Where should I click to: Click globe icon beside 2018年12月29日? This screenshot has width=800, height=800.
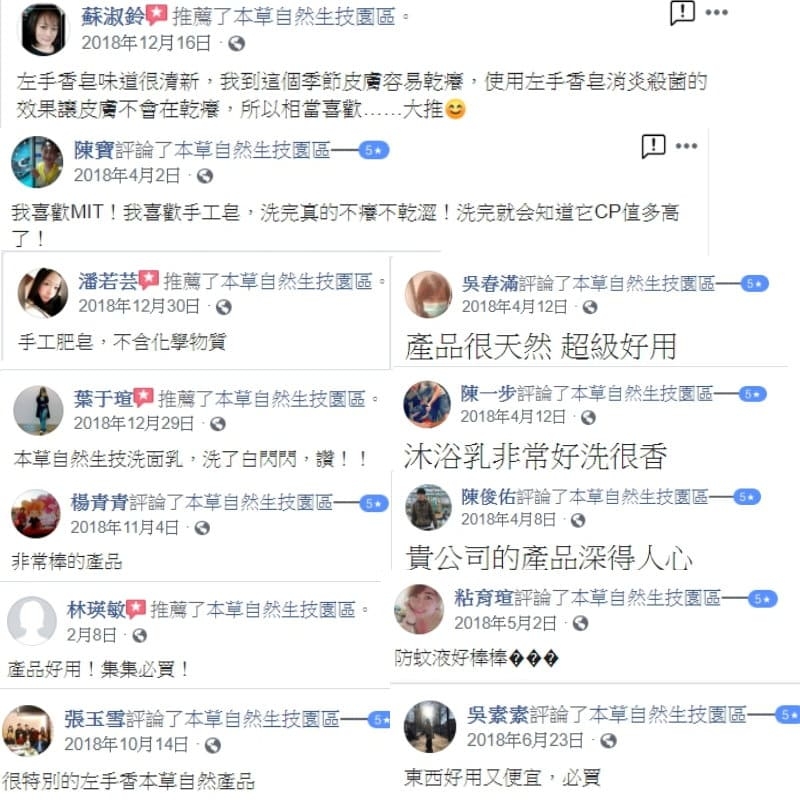[x=218, y=424]
